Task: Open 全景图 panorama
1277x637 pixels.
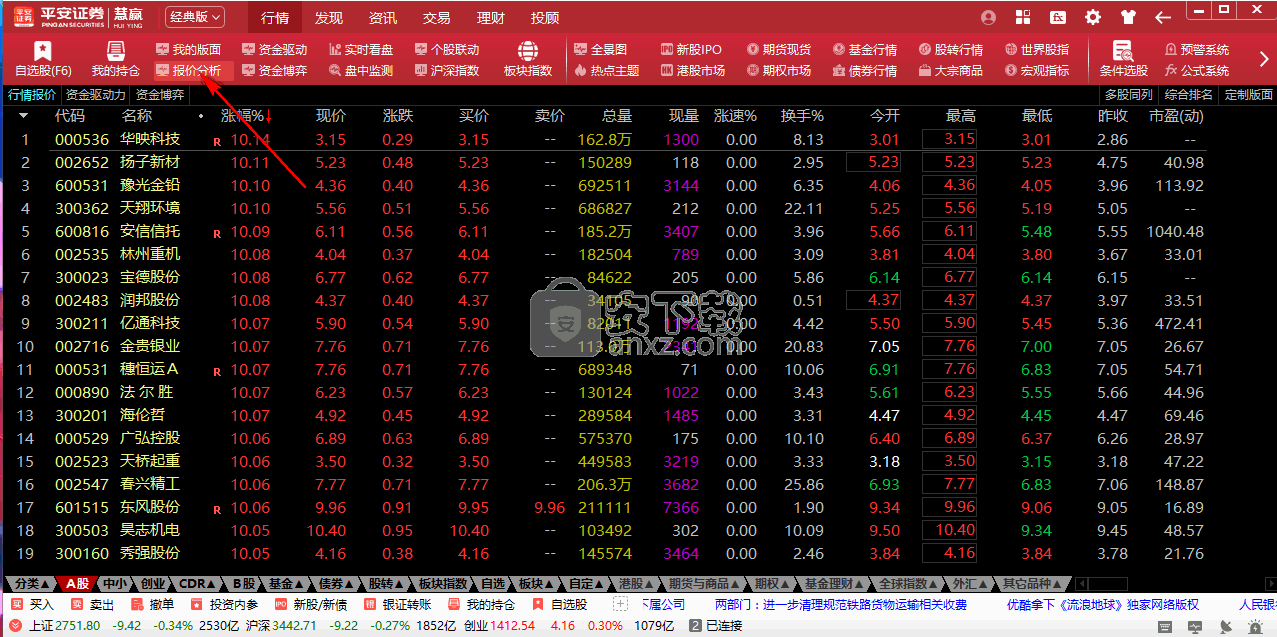Action: point(600,49)
